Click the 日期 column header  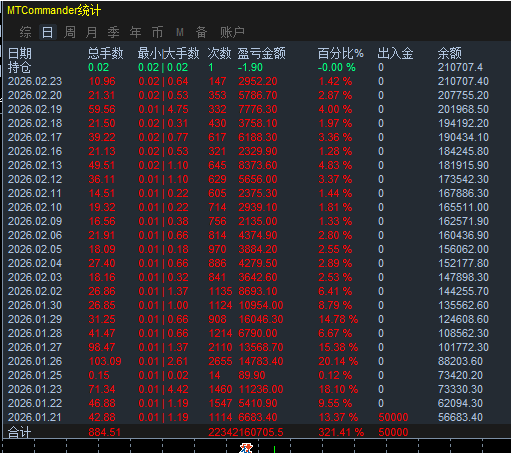click(20, 53)
